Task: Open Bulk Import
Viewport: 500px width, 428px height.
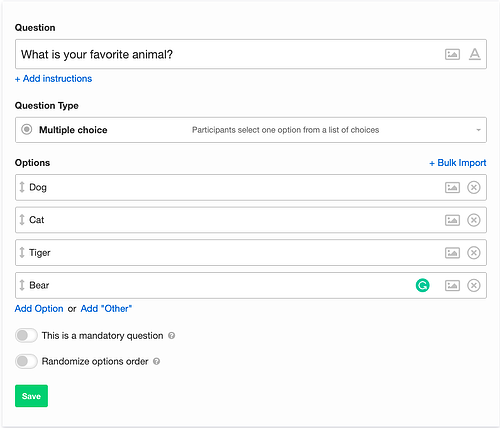Action: 458,163
